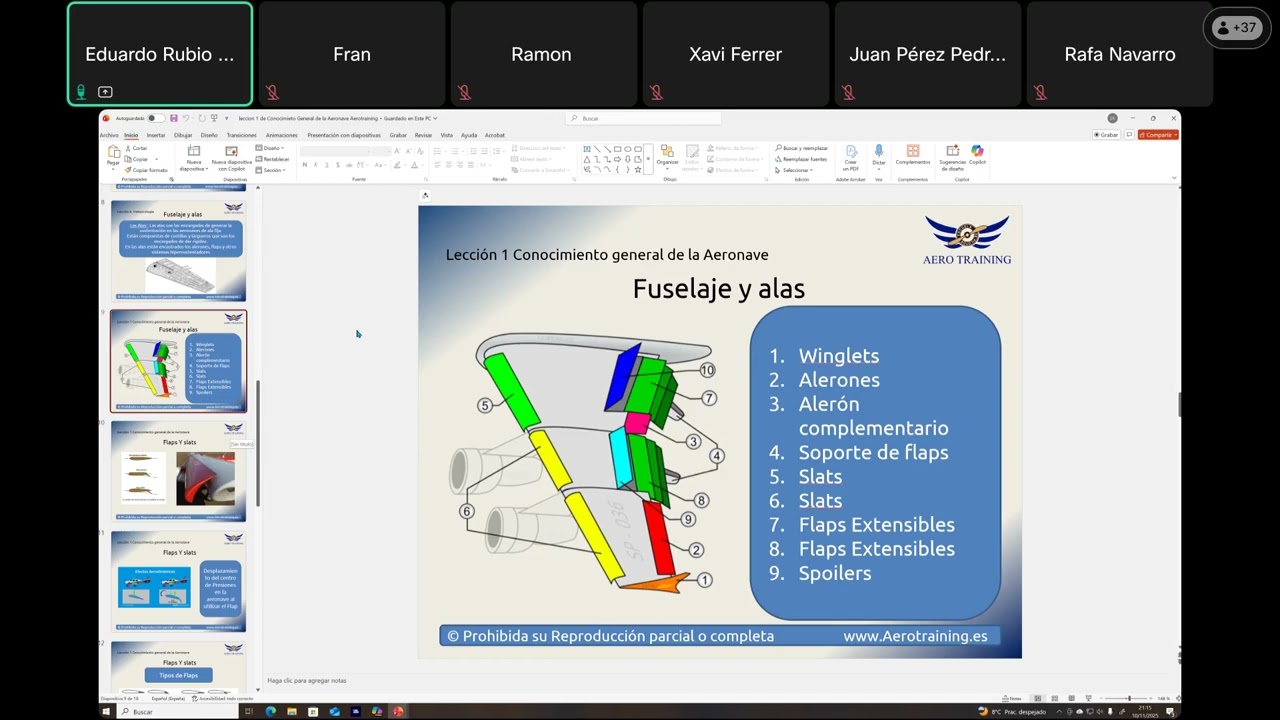
Task: Toggle italic K formatting button
Action: (x=316, y=165)
